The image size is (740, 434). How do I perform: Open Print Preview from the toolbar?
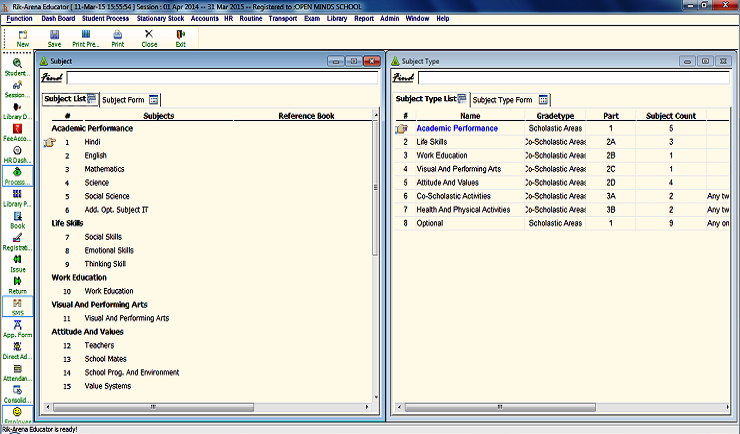click(85, 38)
